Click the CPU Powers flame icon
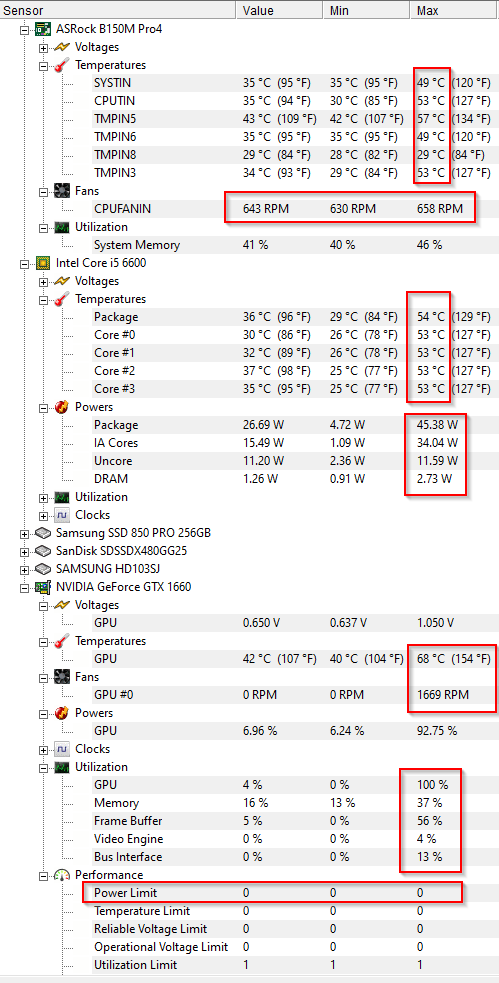 pyautogui.click(x=63, y=407)
